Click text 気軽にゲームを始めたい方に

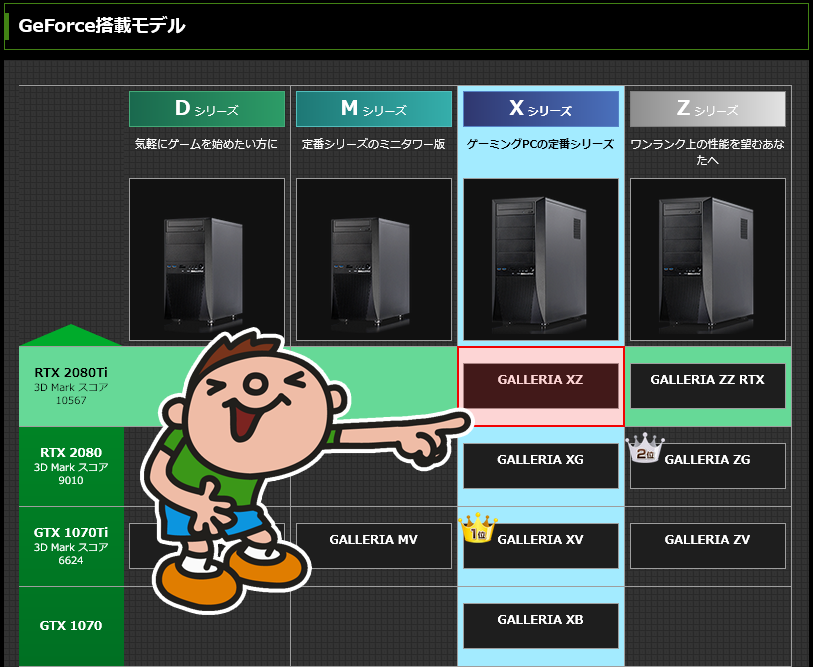coord(206,144)
